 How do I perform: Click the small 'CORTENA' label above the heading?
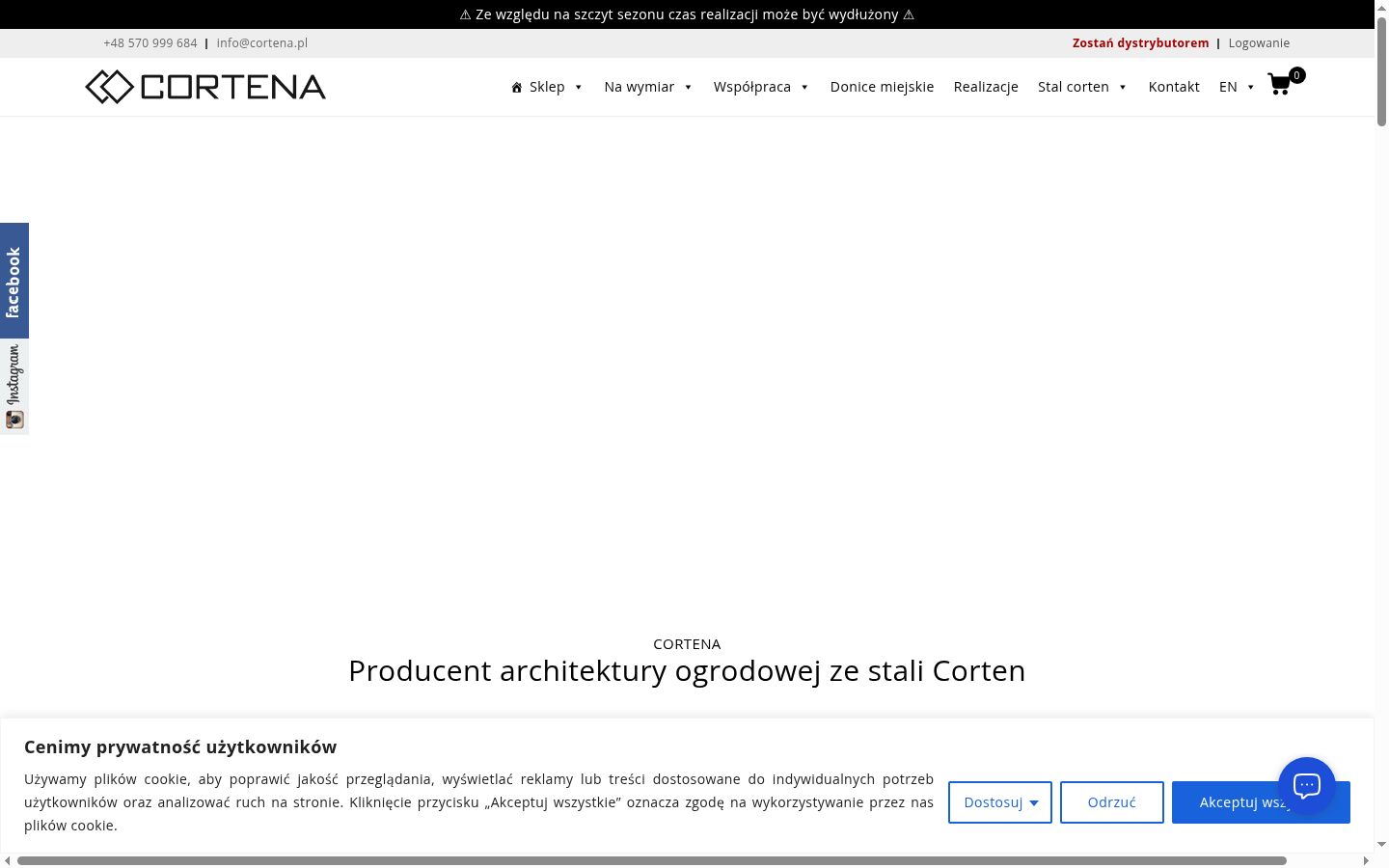687,644
